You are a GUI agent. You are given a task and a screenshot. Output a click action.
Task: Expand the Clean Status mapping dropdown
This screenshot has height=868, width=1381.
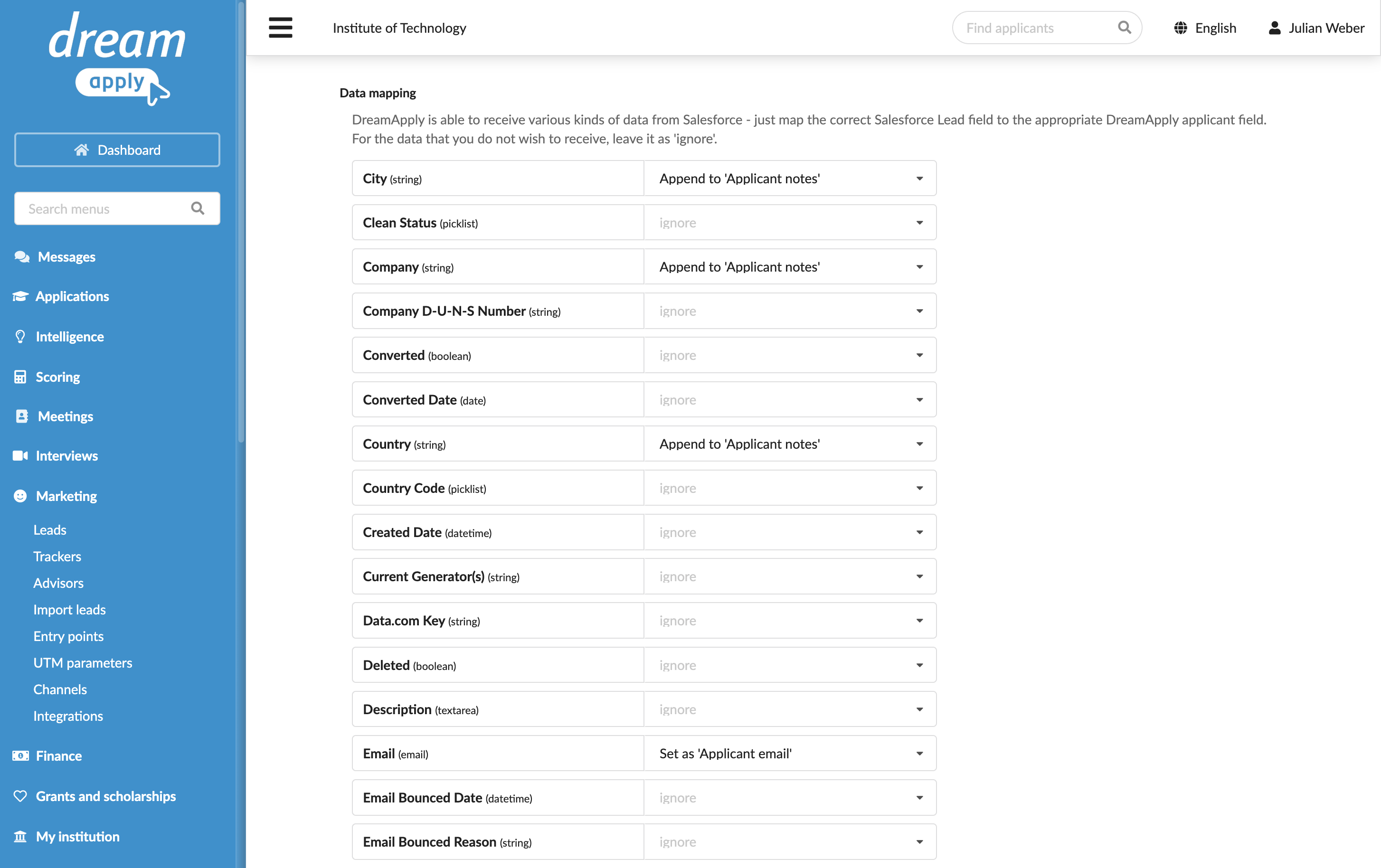point(790,222)
